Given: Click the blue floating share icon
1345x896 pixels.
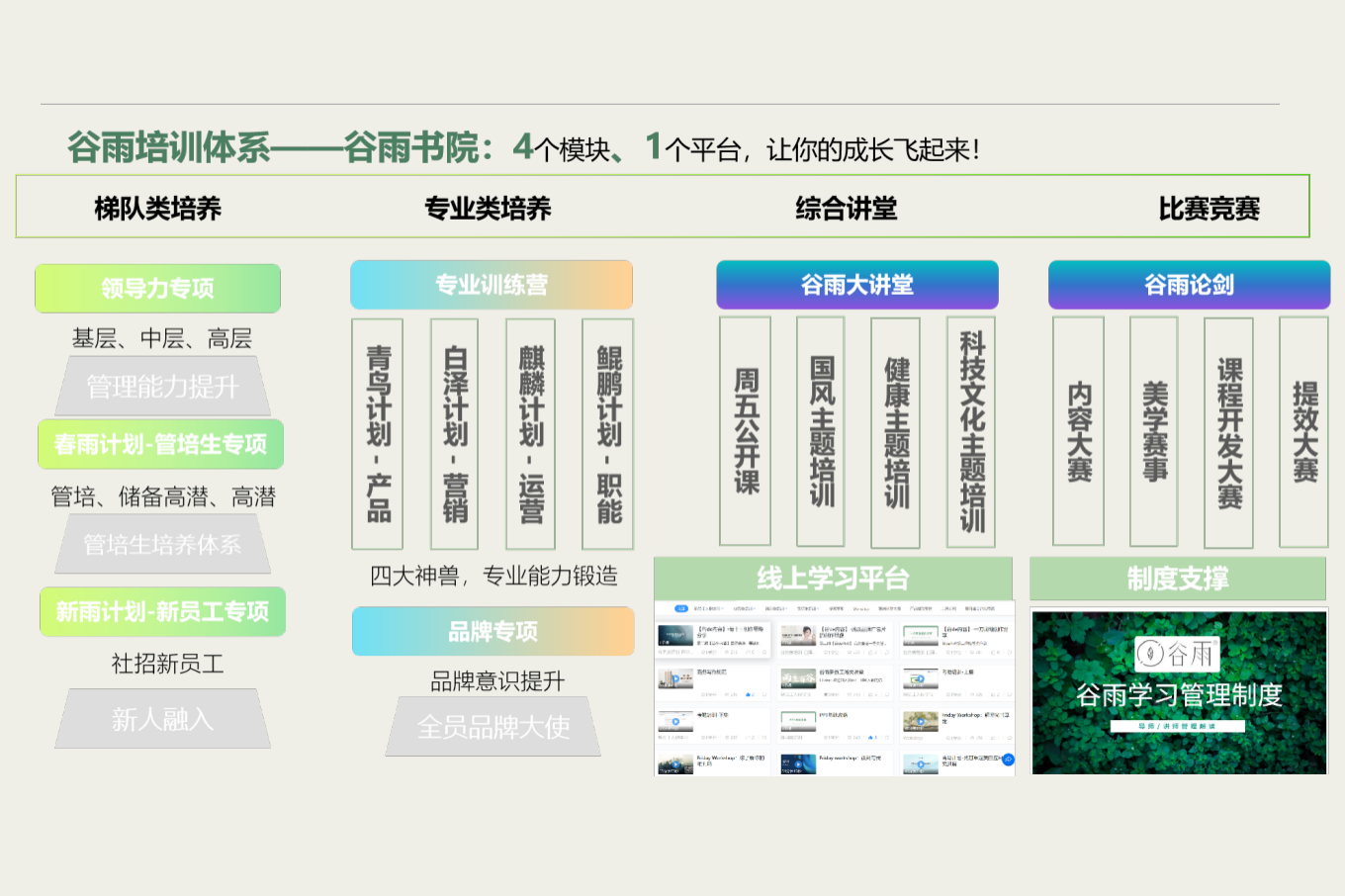Looking at the screenshot, I should pyautogui.click(x=1007, y=760).
